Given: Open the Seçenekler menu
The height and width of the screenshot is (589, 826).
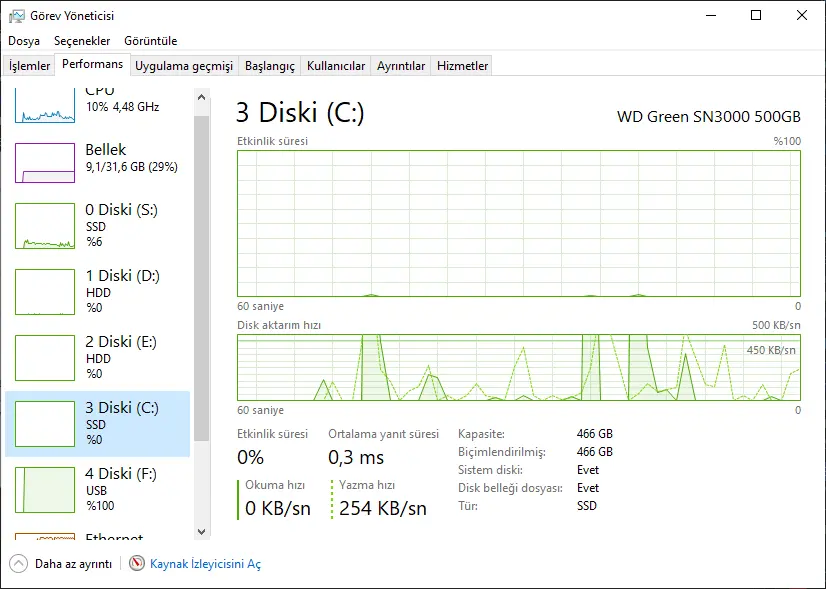Looking at the screenshot, I should [x=82, y=41].
